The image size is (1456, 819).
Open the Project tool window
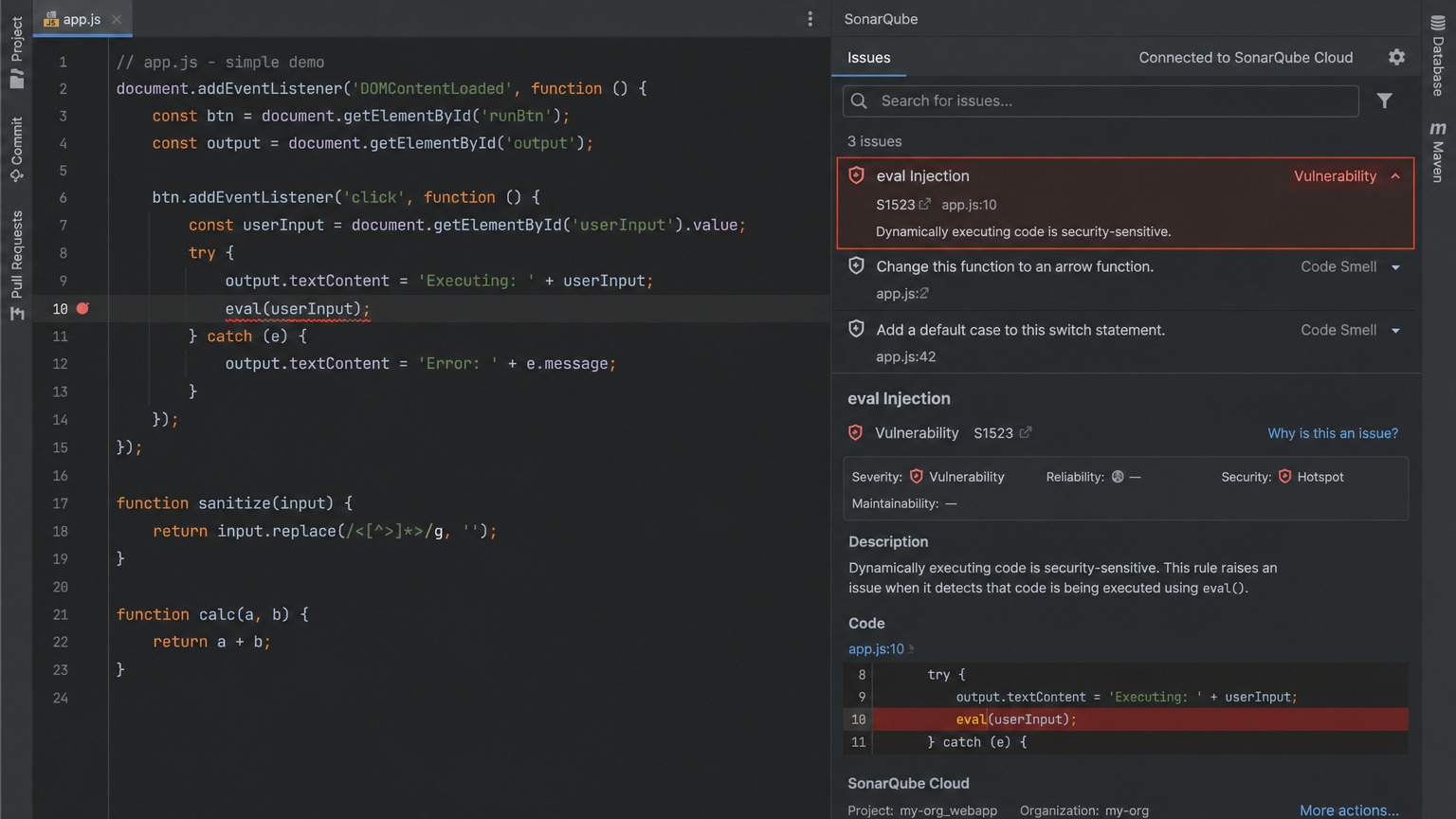click(16, 52)
